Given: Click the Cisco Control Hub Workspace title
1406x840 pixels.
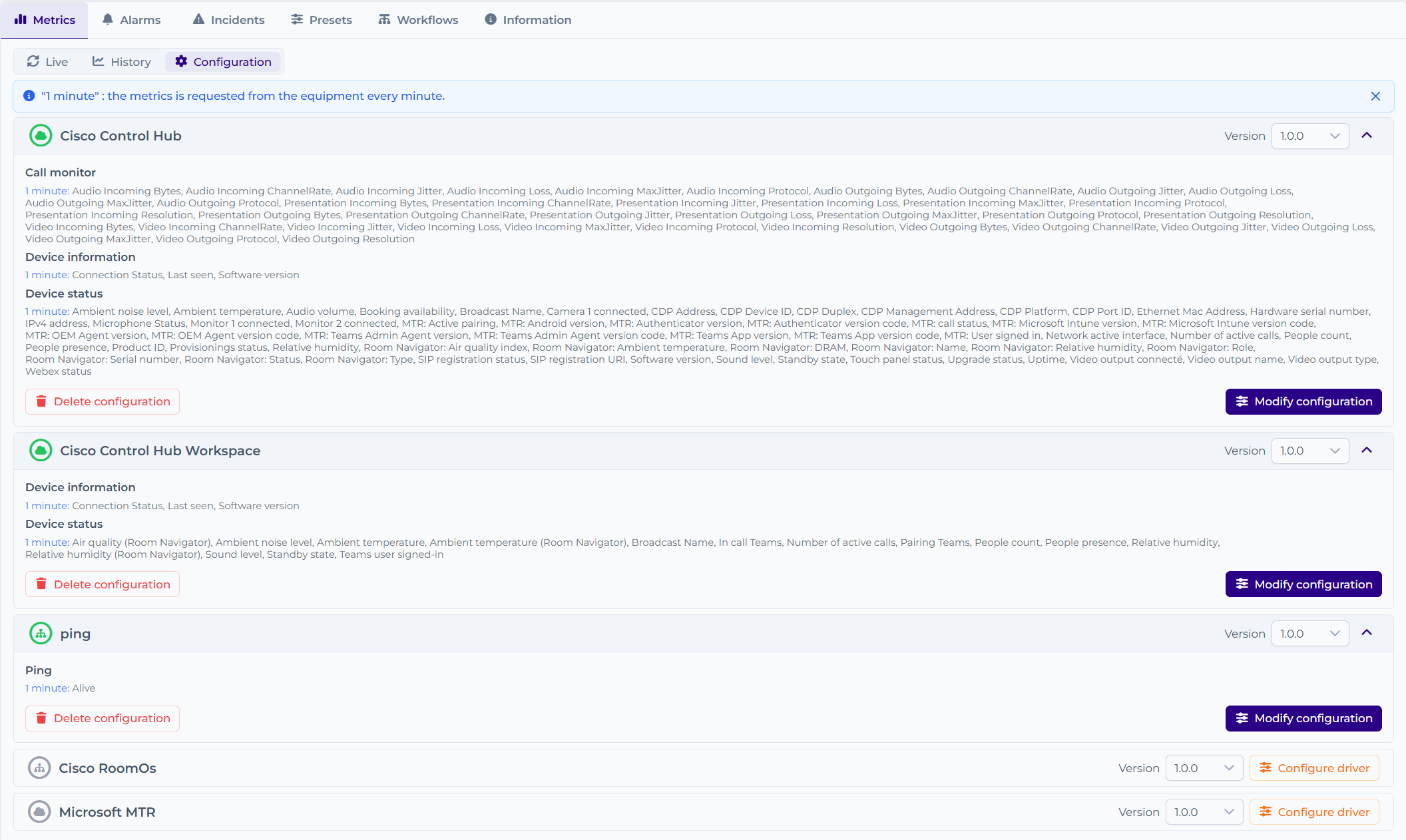Looking at the screenshot, I should click(160, 451).
